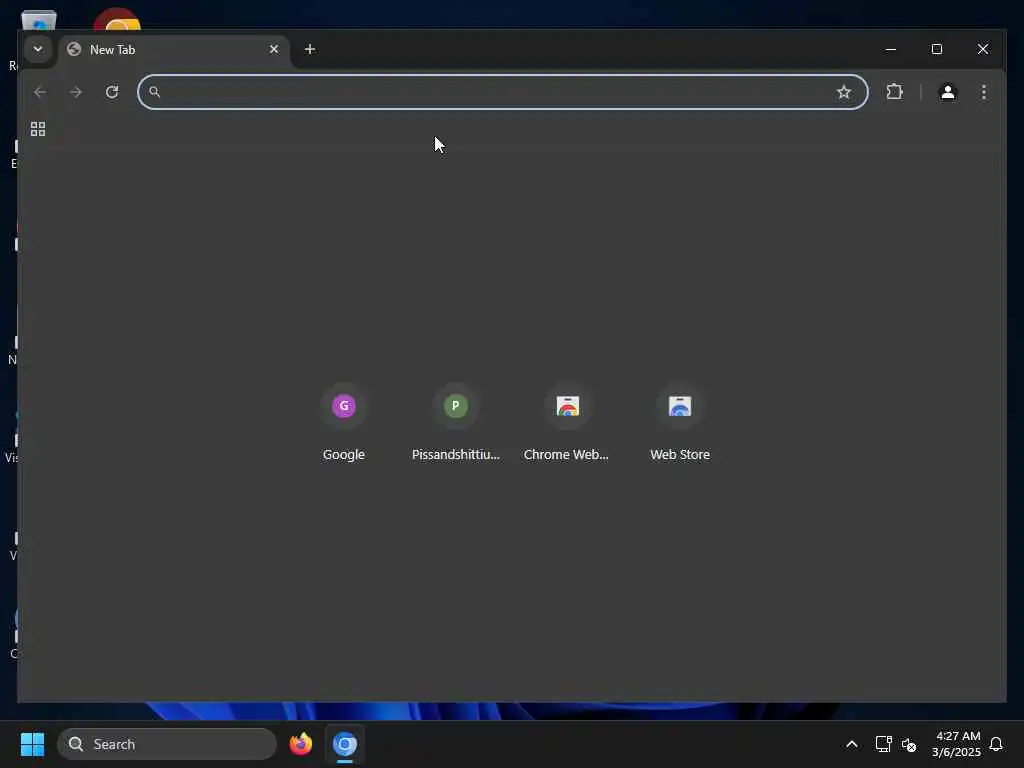
Task: Open the Extensions puzzle icon
Action: (x=895, y=92)
